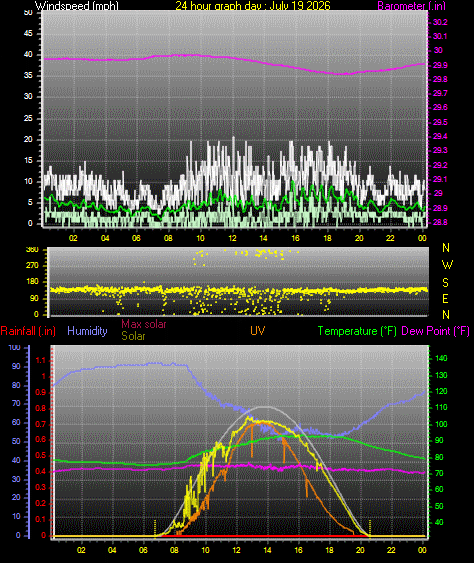Click the '18' hour label under windspeed graph
Viewport: 474px width, 563px height.
[x=327, y=238]
